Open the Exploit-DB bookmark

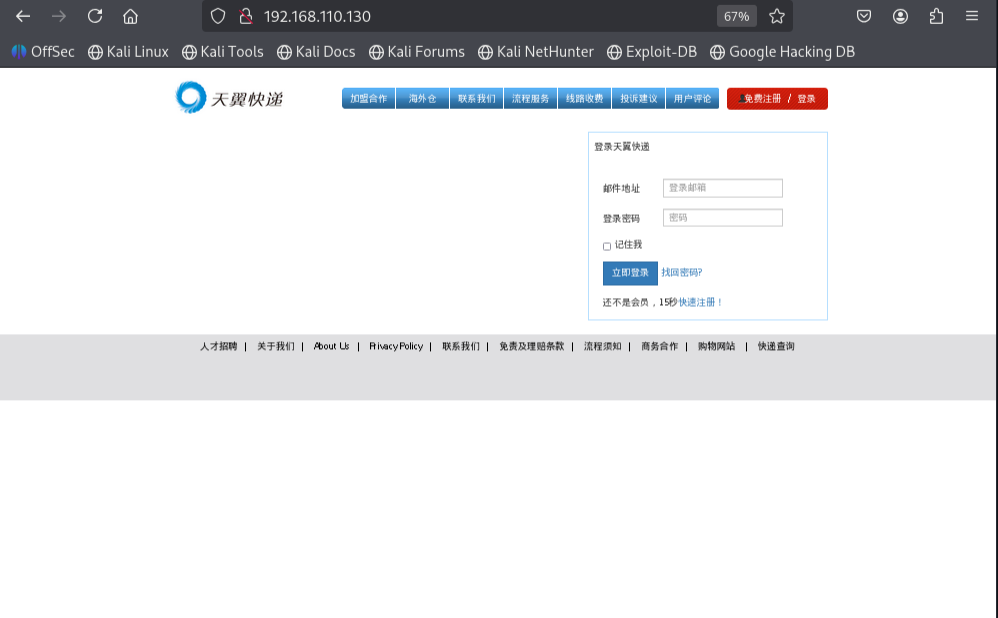652,52
